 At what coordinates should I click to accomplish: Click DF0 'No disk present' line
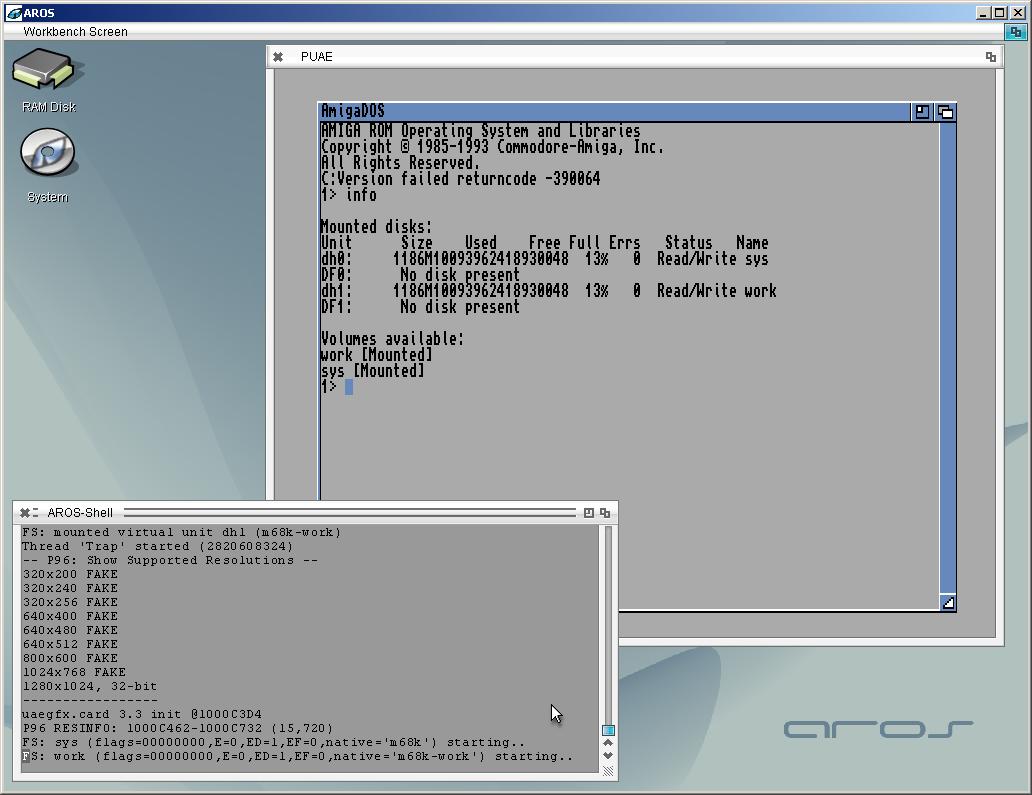pyautogui.click(x=420, y=275)
